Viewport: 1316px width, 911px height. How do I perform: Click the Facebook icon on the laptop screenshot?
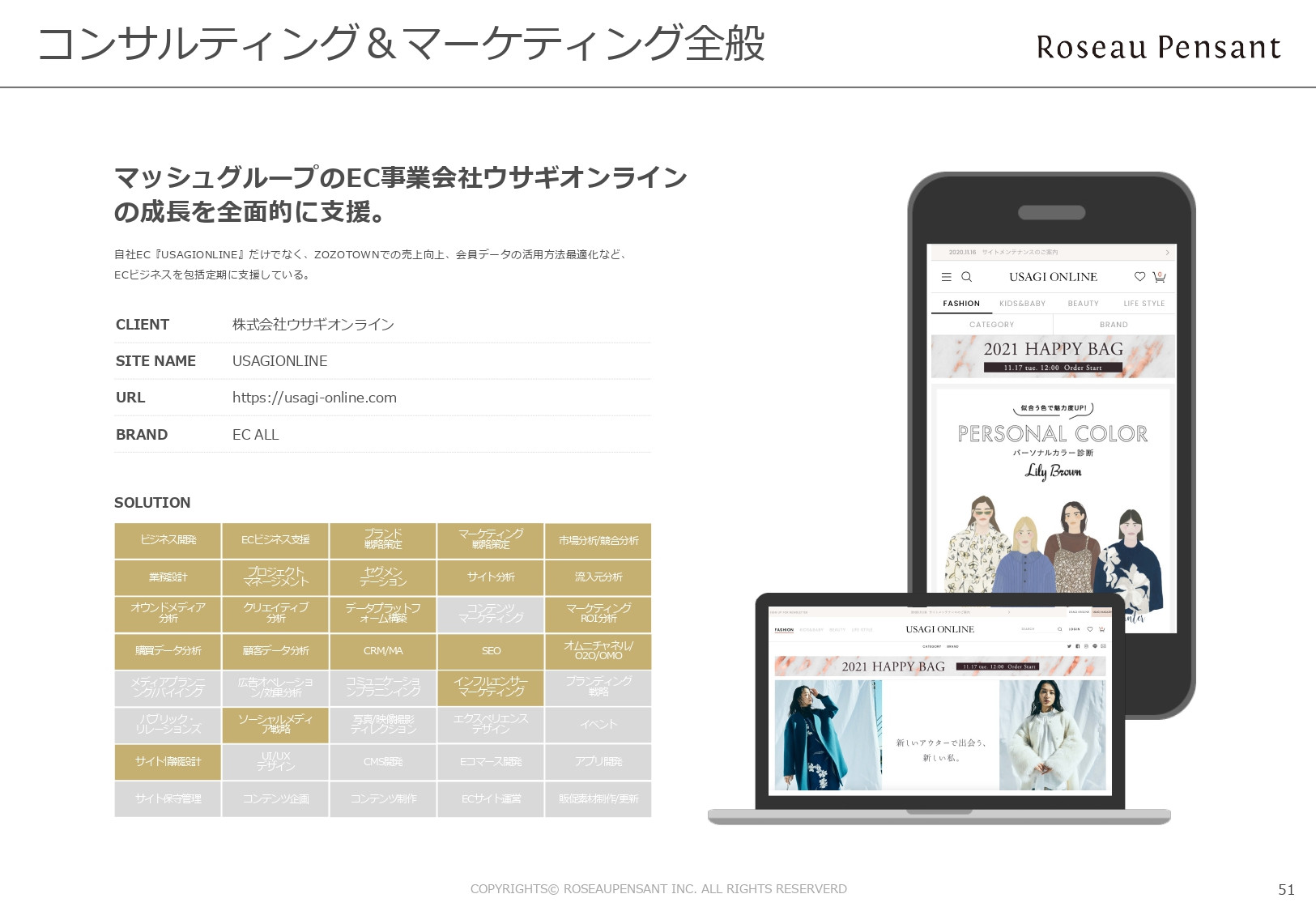[1078, 647]
